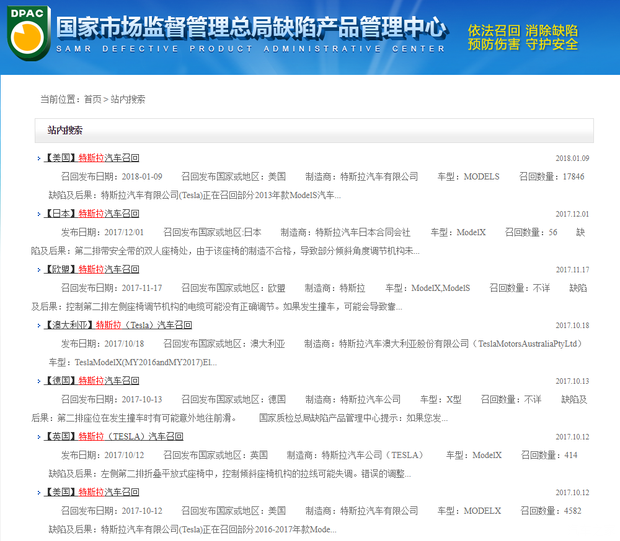Open 站内搜索 in the breadcrumb trail
The height and width of the screenshot is (541, 620).
128,99
